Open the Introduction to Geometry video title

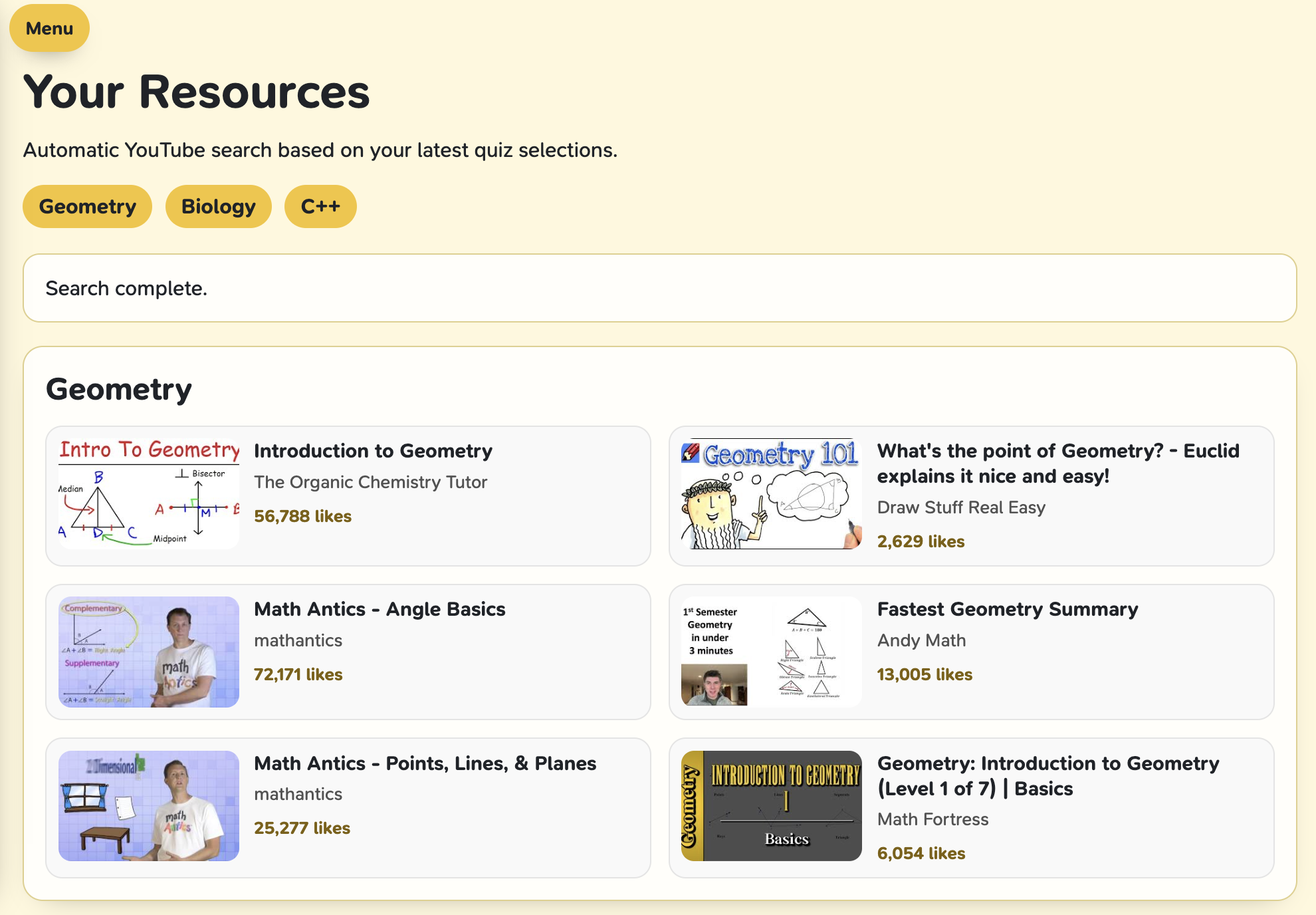(x=373, y=451)
